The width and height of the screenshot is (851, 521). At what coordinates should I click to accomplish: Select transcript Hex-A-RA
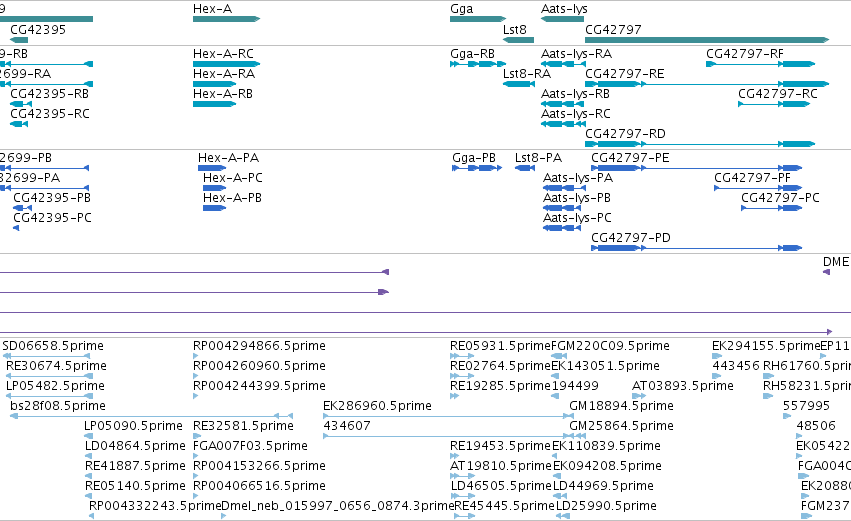click(214, 84)
